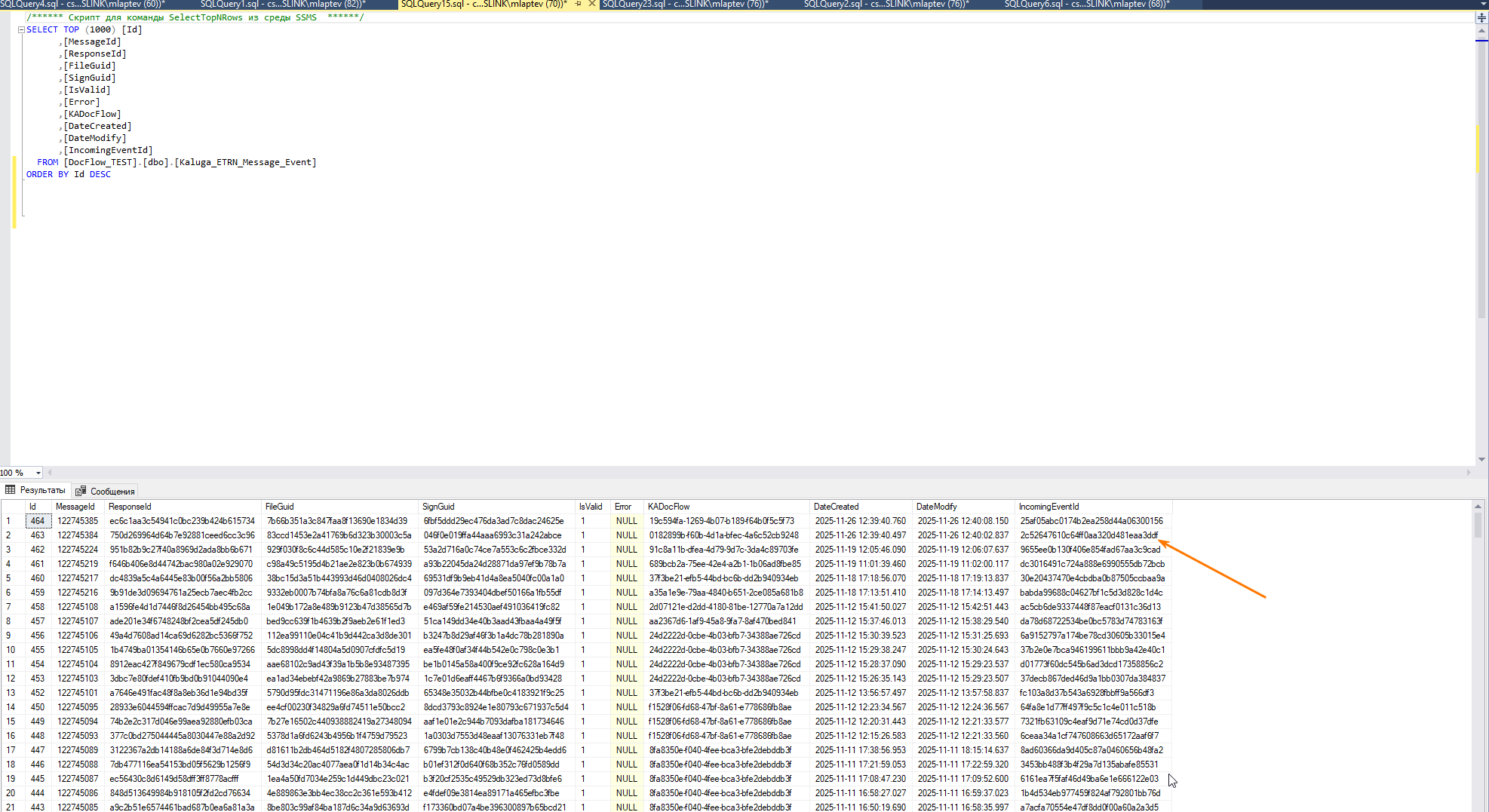Select Id cell 450
This screenshot has width=1489, height=812.
coord(38,707)
